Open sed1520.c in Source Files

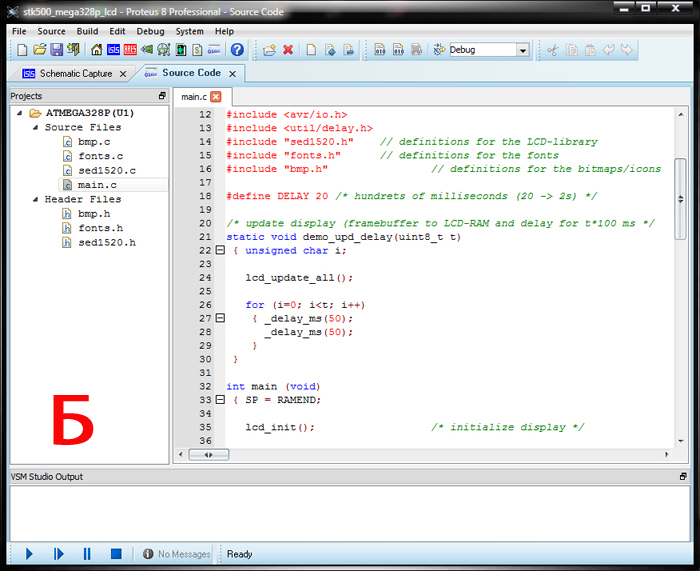[x=107, y=171]
